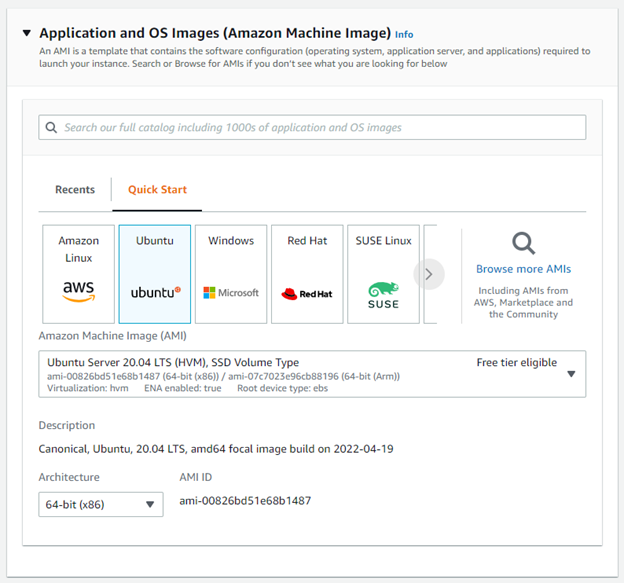Select the Ubuntu AMI card
The width and height of the screenshot is (624, 583).
pyautogui.click(x=155, y=274)
